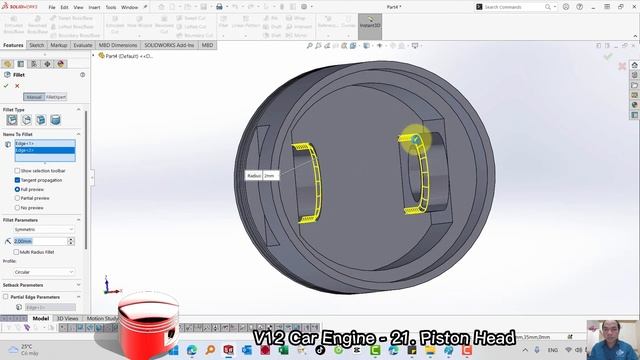Select Full Round Fillet type icon
The width and height of the screenshot is (640, 360).
(x=55, y=120)
